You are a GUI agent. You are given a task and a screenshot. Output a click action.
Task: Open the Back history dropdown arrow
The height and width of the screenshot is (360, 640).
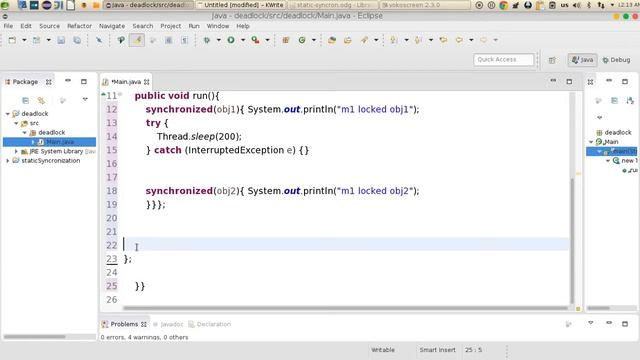tap(471, 40)
